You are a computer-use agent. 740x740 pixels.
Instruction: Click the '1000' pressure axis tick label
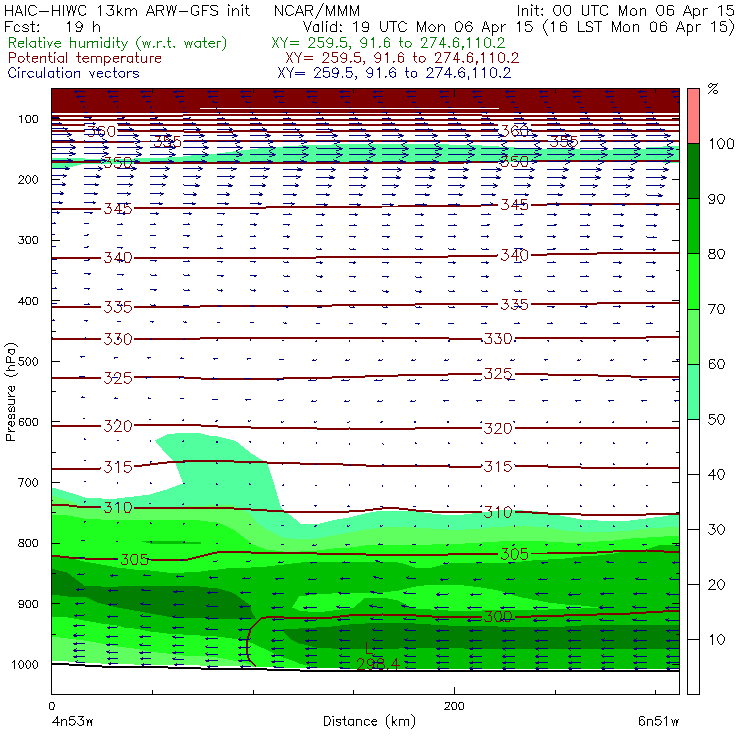pyautogui.click(x=25, y=664)
